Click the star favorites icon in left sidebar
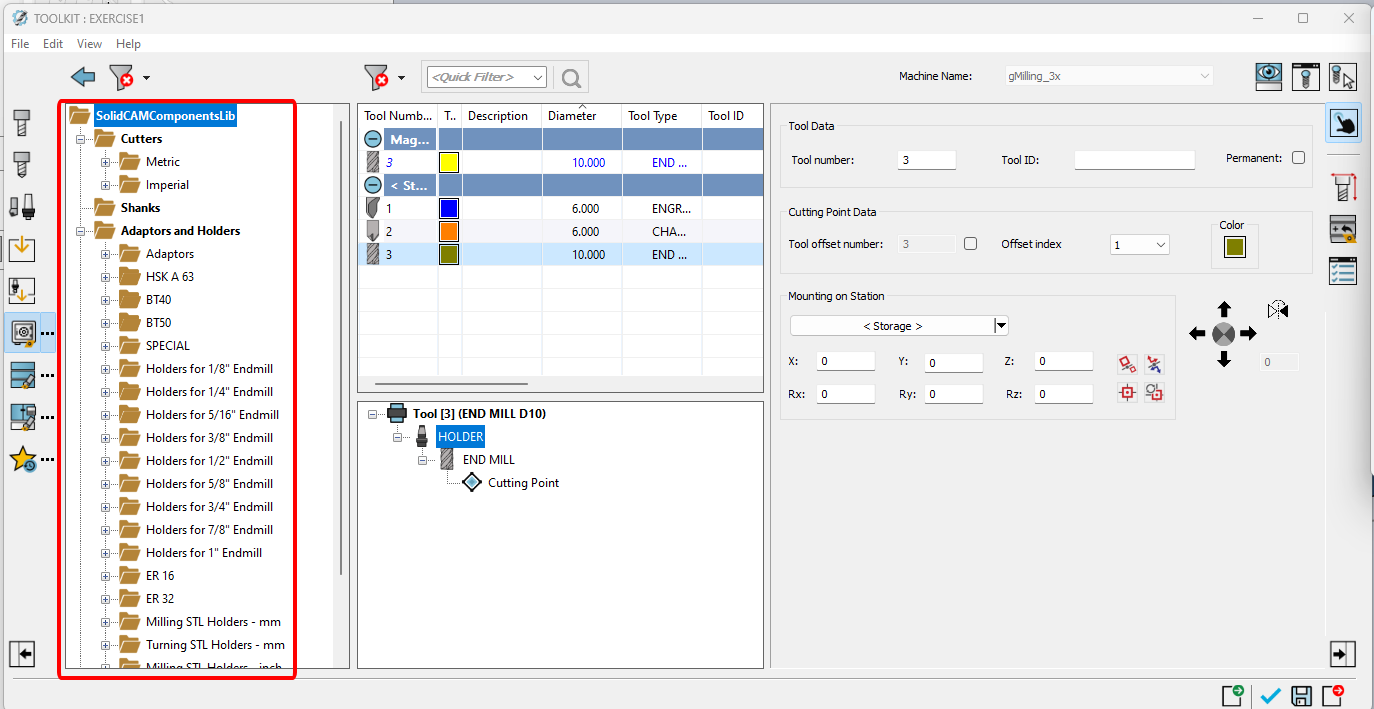1374x709 pixels. [23, 459]
